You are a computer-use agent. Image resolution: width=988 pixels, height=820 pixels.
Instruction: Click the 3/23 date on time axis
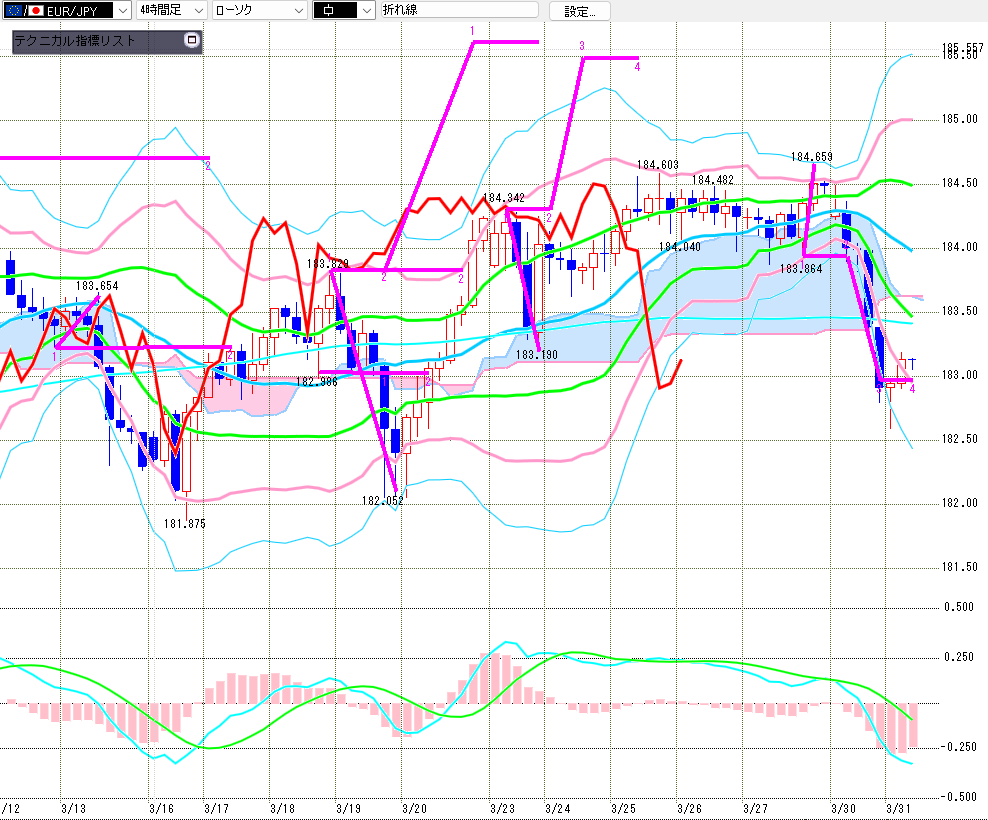pos(503,807)
